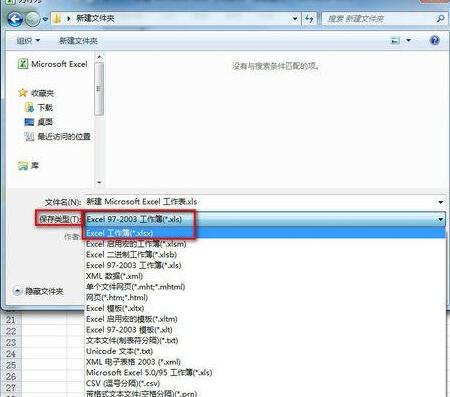This screenshot has width=450, height=397.
Task: Click the navigation pane scroll up arrow
Action: tap(99, 57)
